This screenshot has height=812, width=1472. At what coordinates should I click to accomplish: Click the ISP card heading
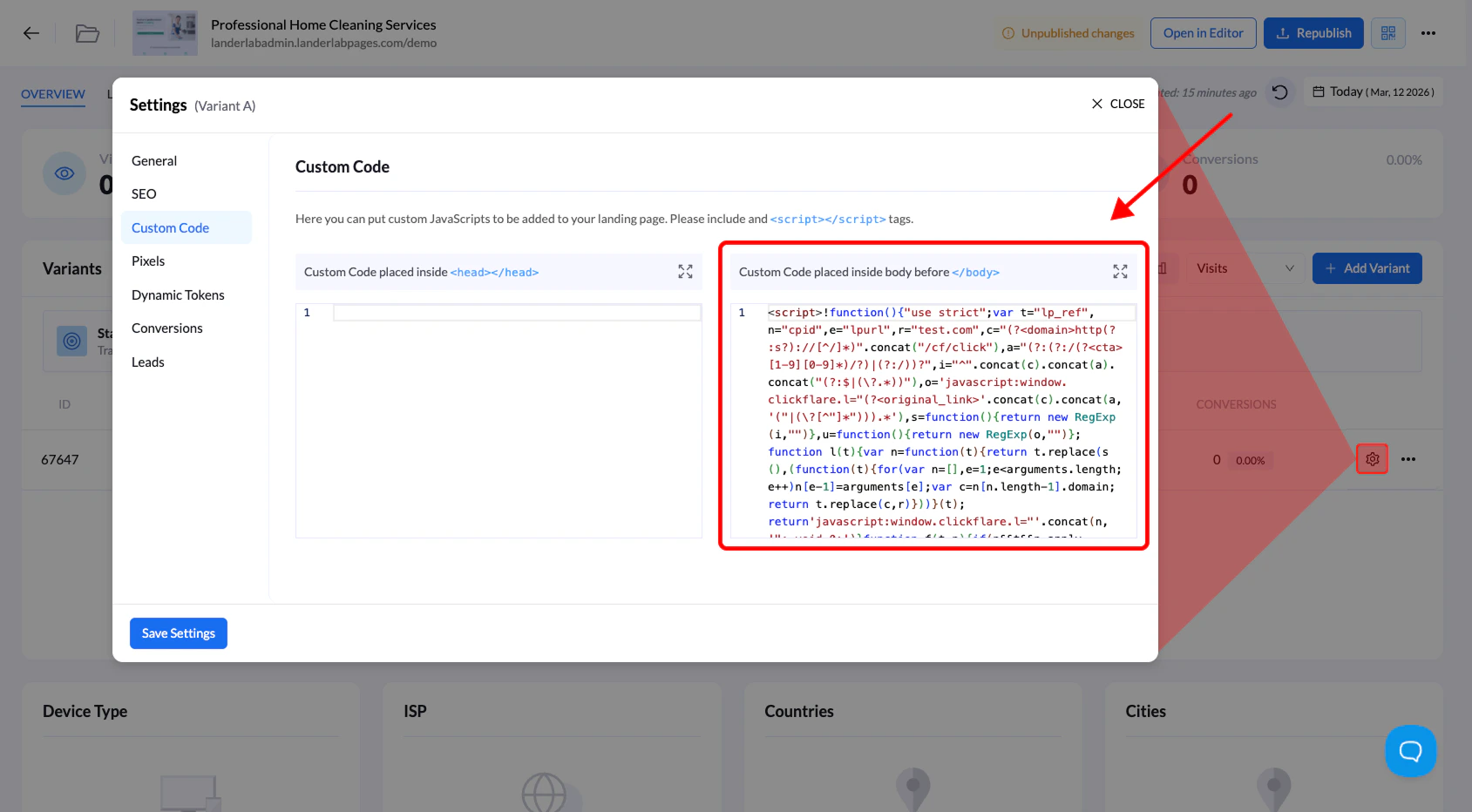(415, 712)
